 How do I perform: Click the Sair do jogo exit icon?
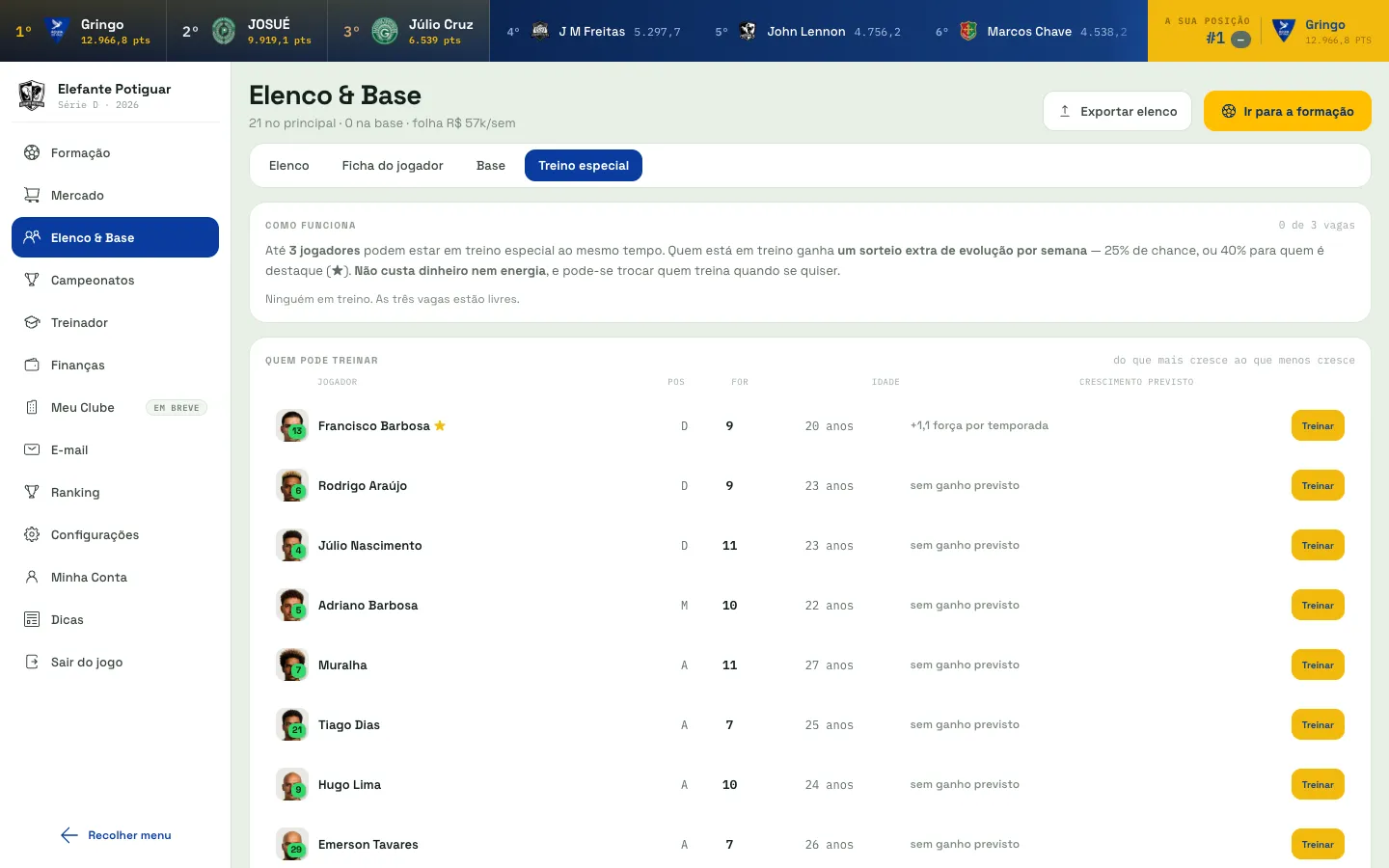[x=32, y=662]
